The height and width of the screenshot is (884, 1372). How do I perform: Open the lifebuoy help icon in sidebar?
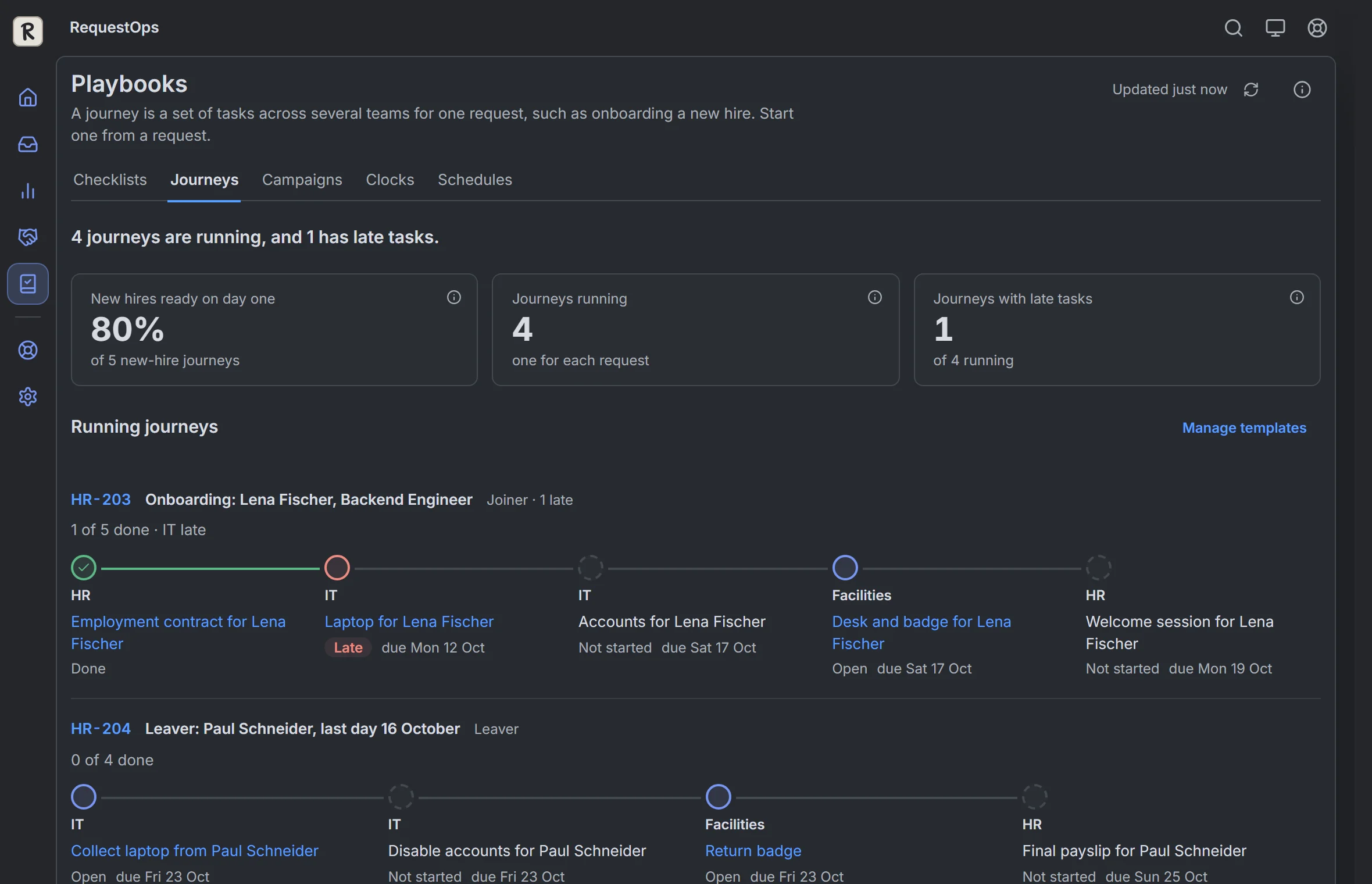(x=28, y=350)
